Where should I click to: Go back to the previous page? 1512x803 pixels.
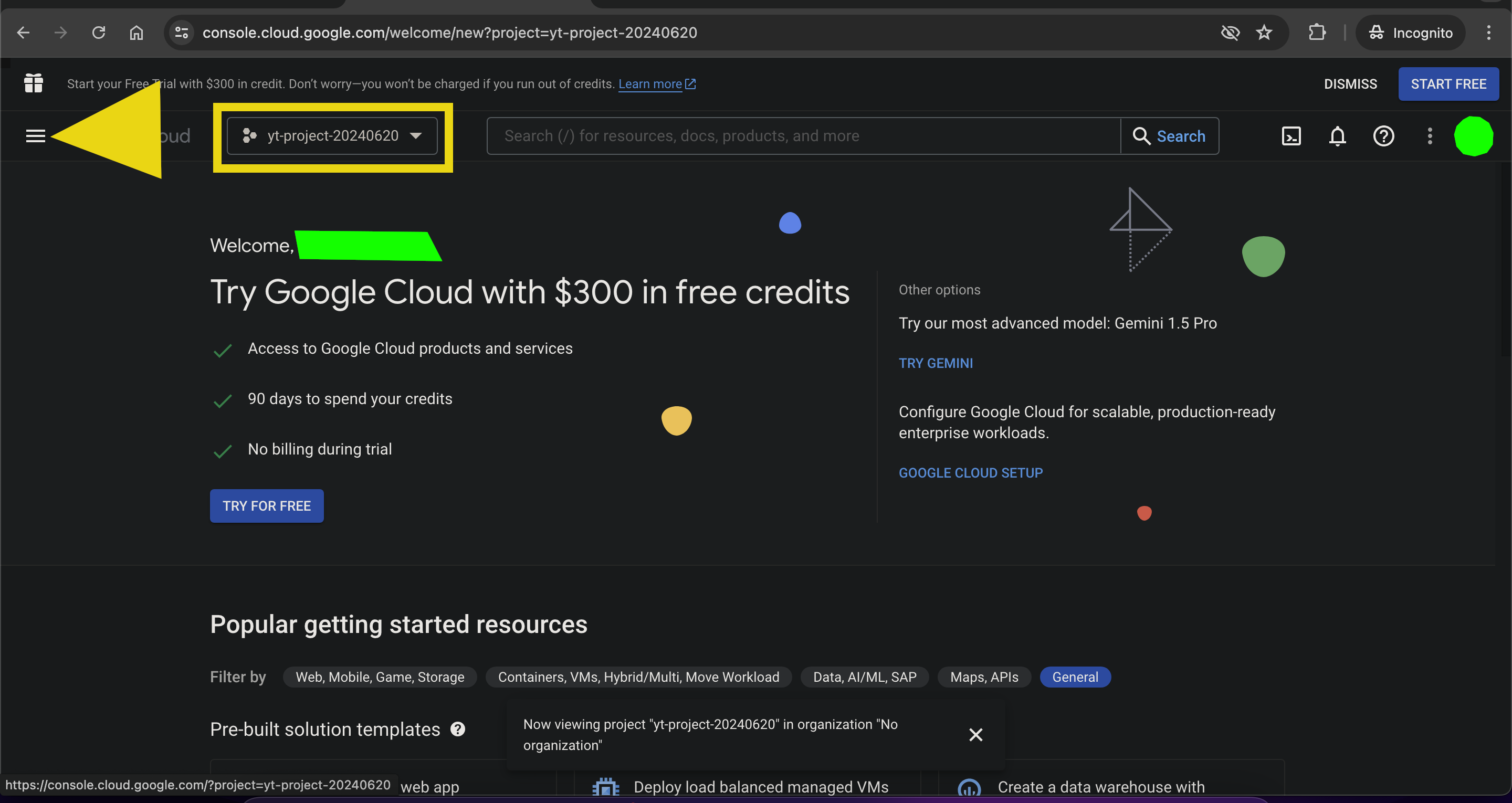coord(23,33)
